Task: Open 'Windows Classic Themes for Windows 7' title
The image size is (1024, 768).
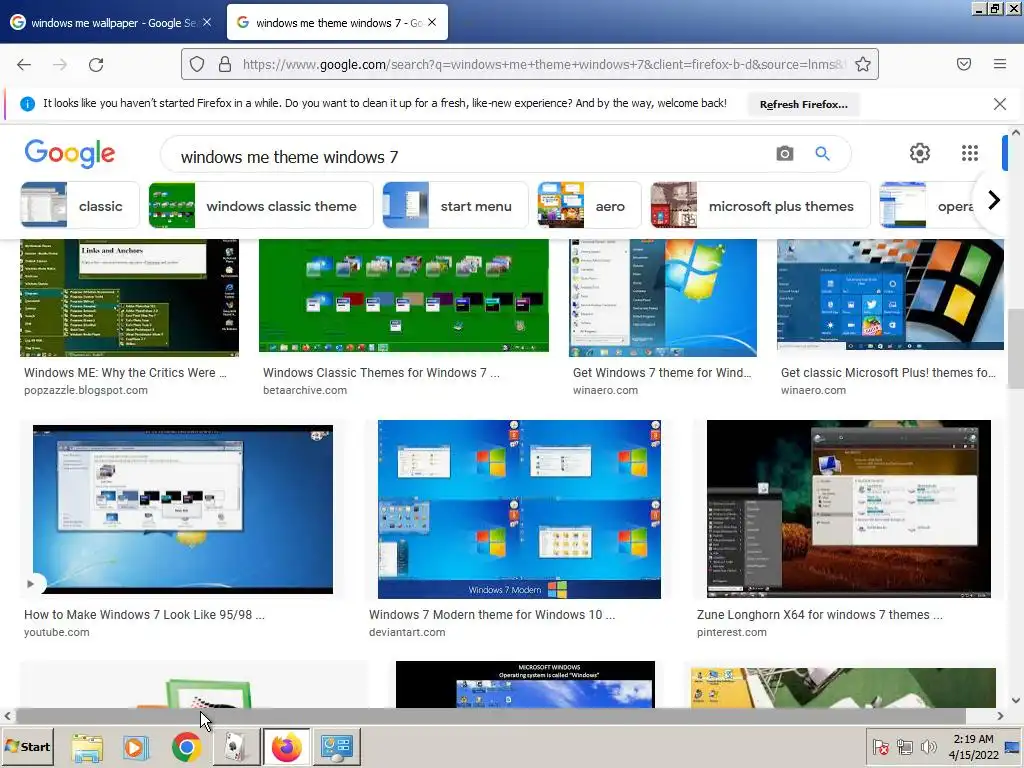Action: [381, 373]
